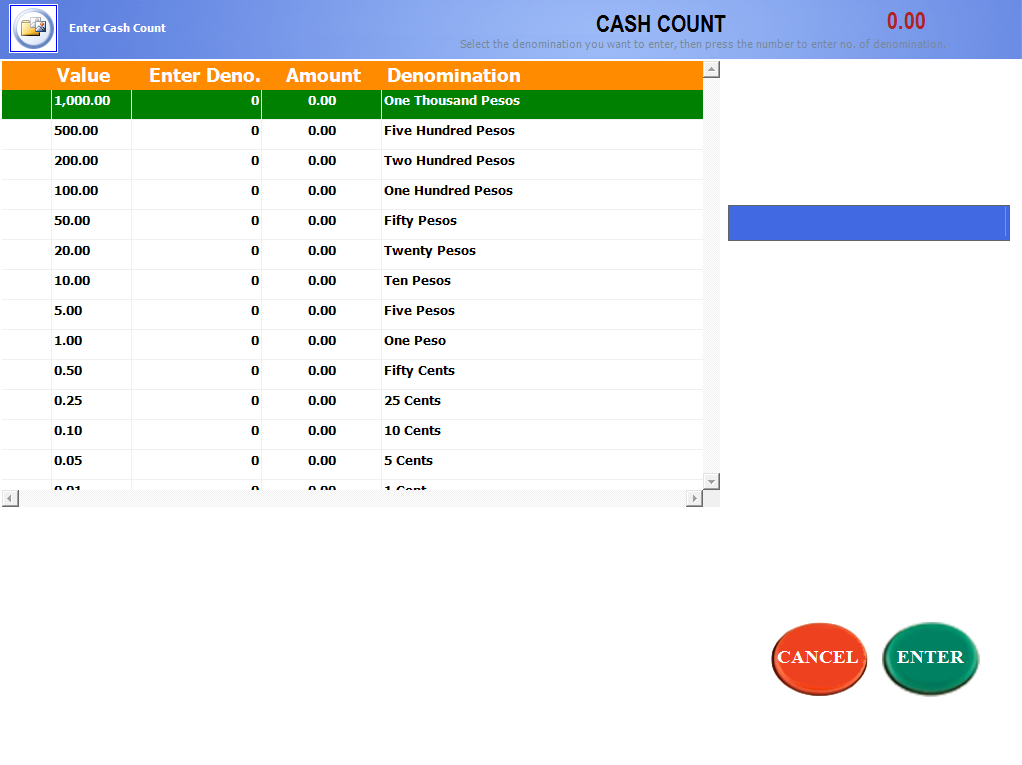Viewport: 1022px width, 765px height.
Task: Select the Ten Pesos denomination
Action: 417,281
